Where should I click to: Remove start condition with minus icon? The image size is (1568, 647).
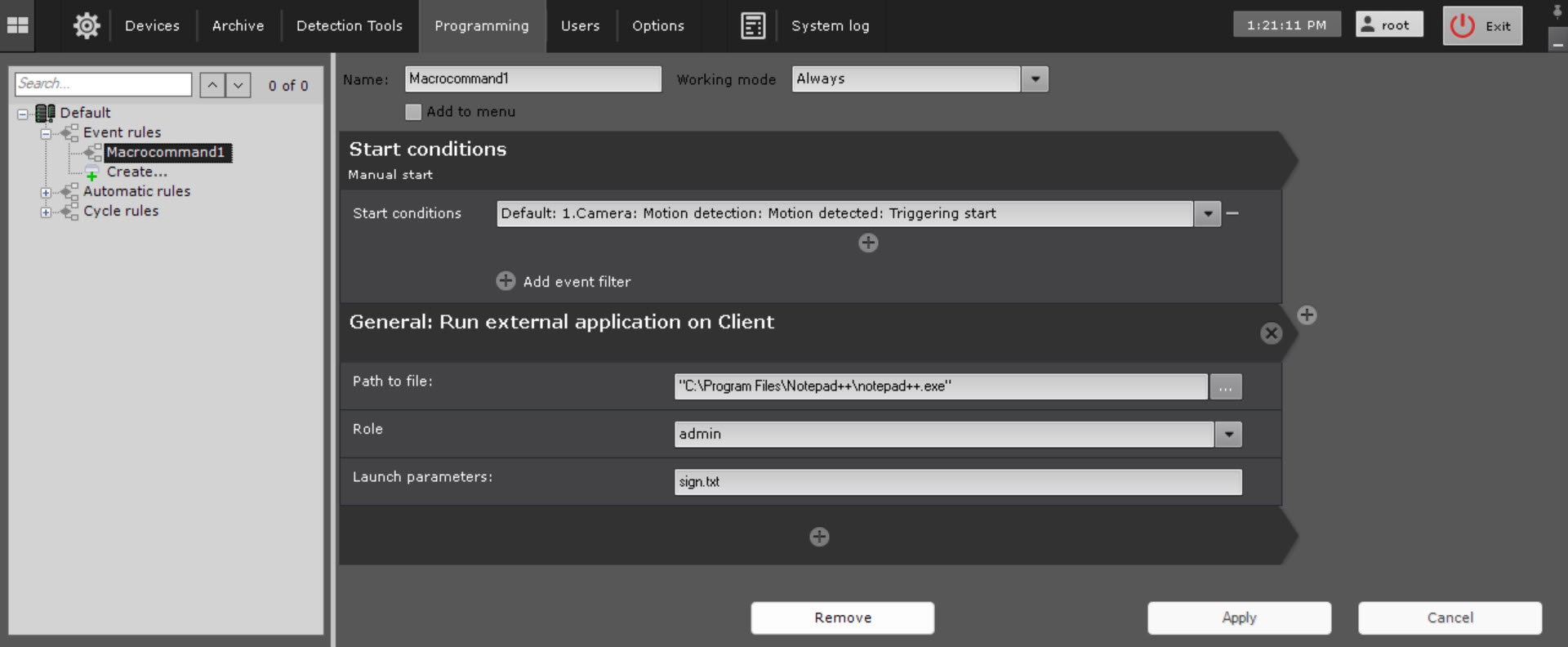pos(1232,213)
